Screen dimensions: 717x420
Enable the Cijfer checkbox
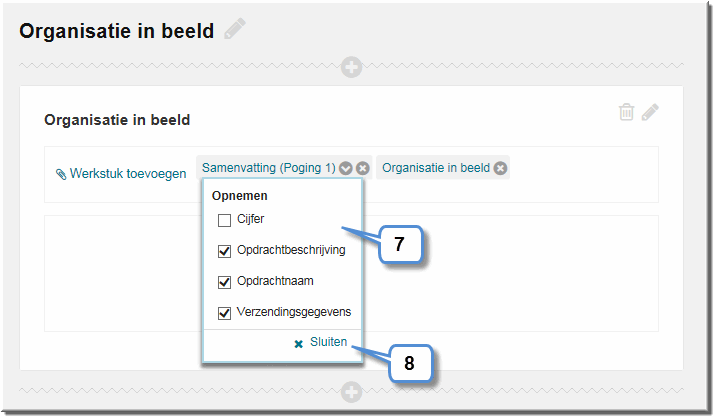224,221
